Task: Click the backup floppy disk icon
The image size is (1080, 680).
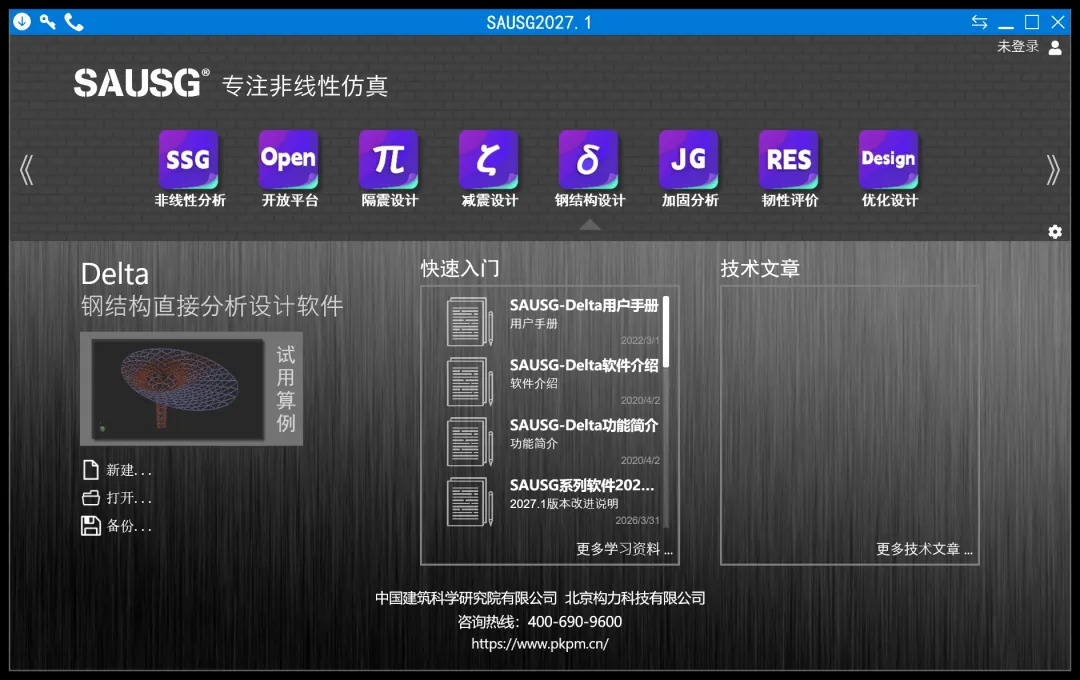Action: click(91, 526)
